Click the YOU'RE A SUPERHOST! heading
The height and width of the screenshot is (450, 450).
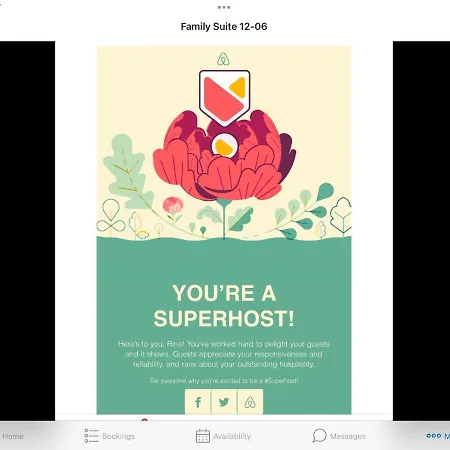224,306
